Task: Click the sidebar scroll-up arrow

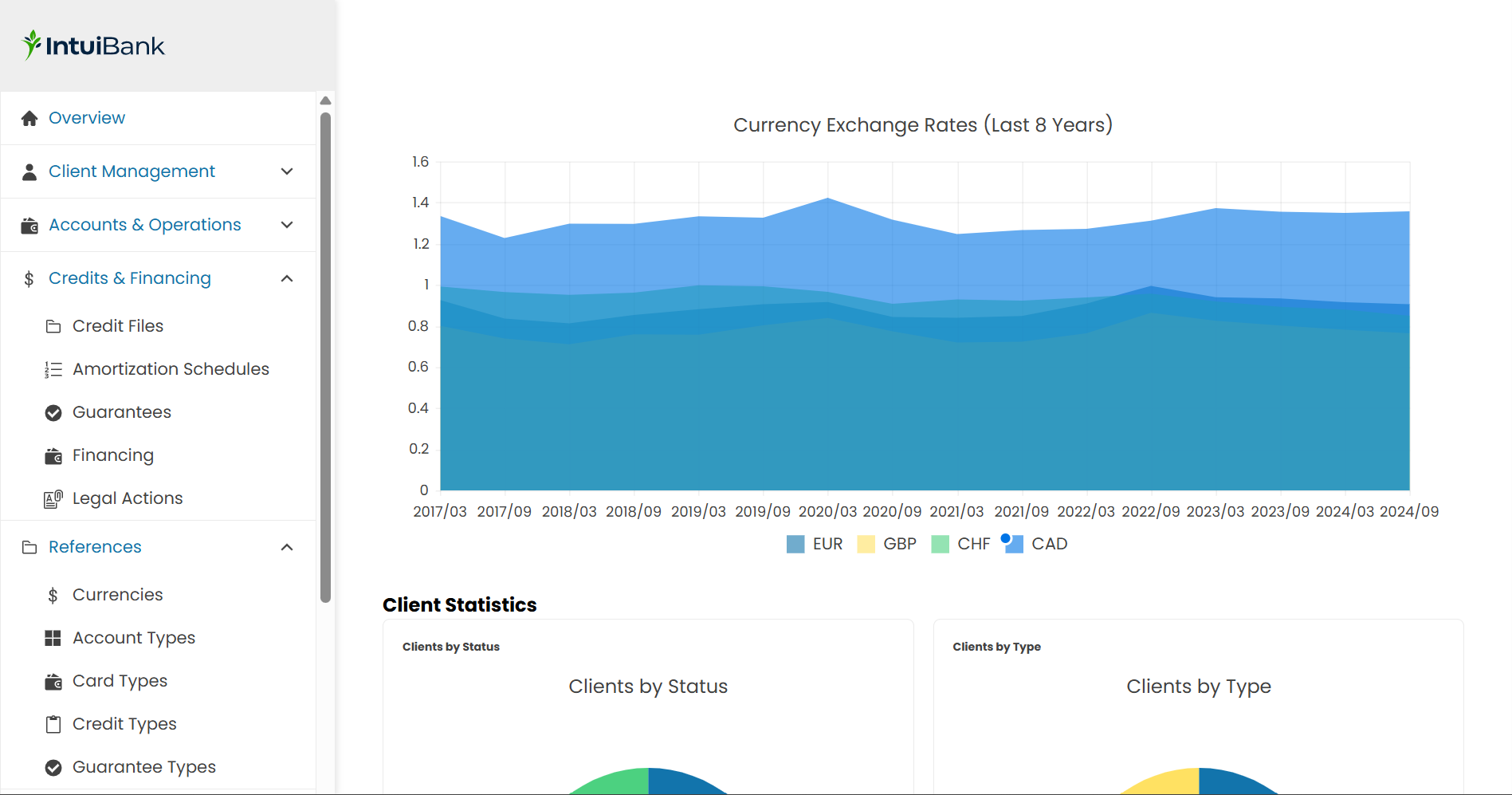Action: click(325, 100)
